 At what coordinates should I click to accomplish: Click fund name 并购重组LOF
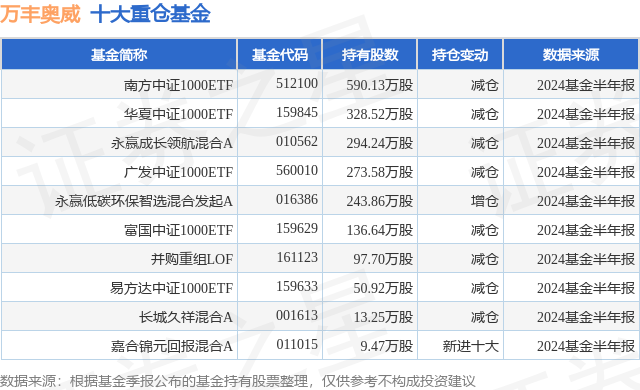(x=192, y=259)
